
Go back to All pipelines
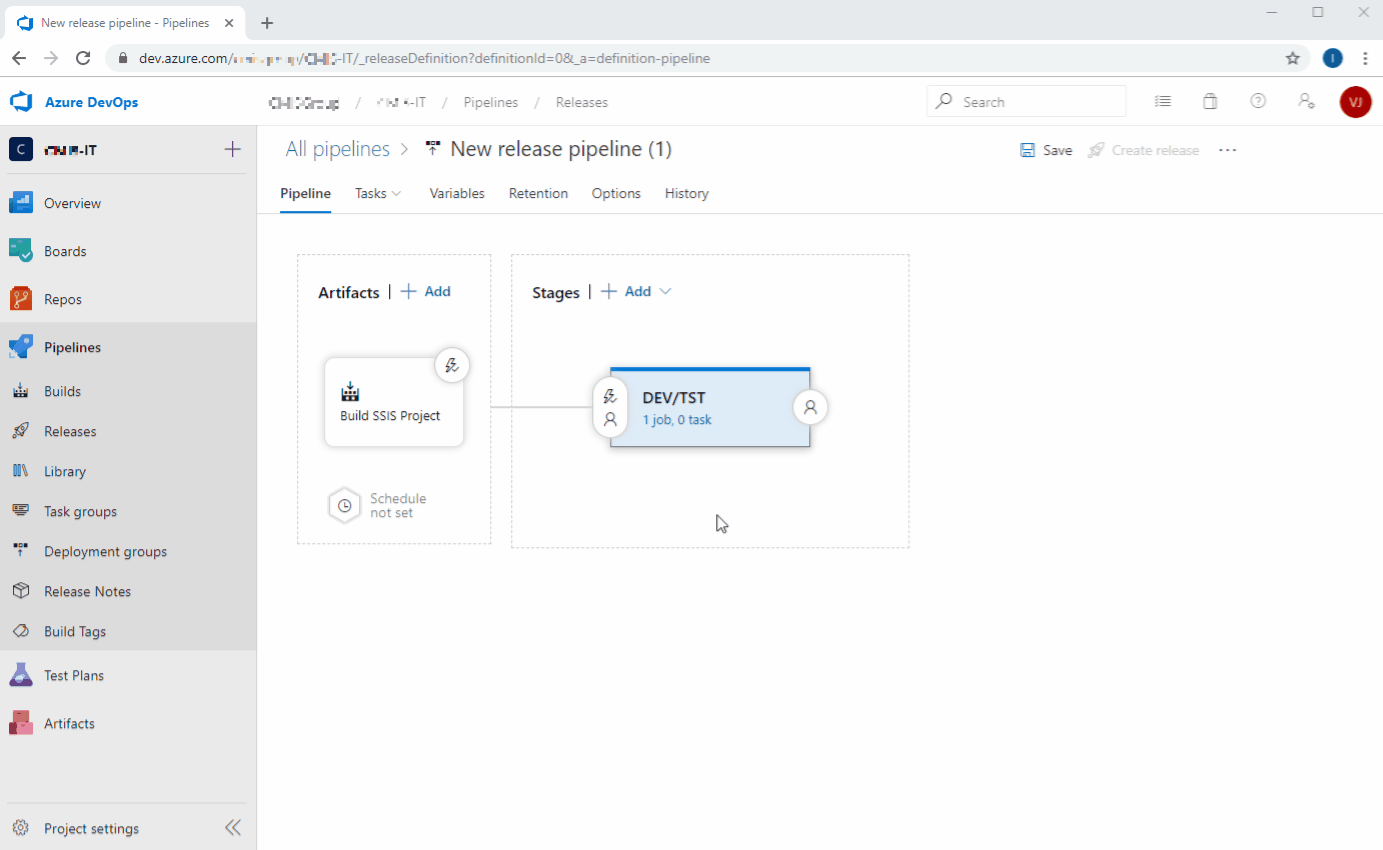click(x=337, y=148)
